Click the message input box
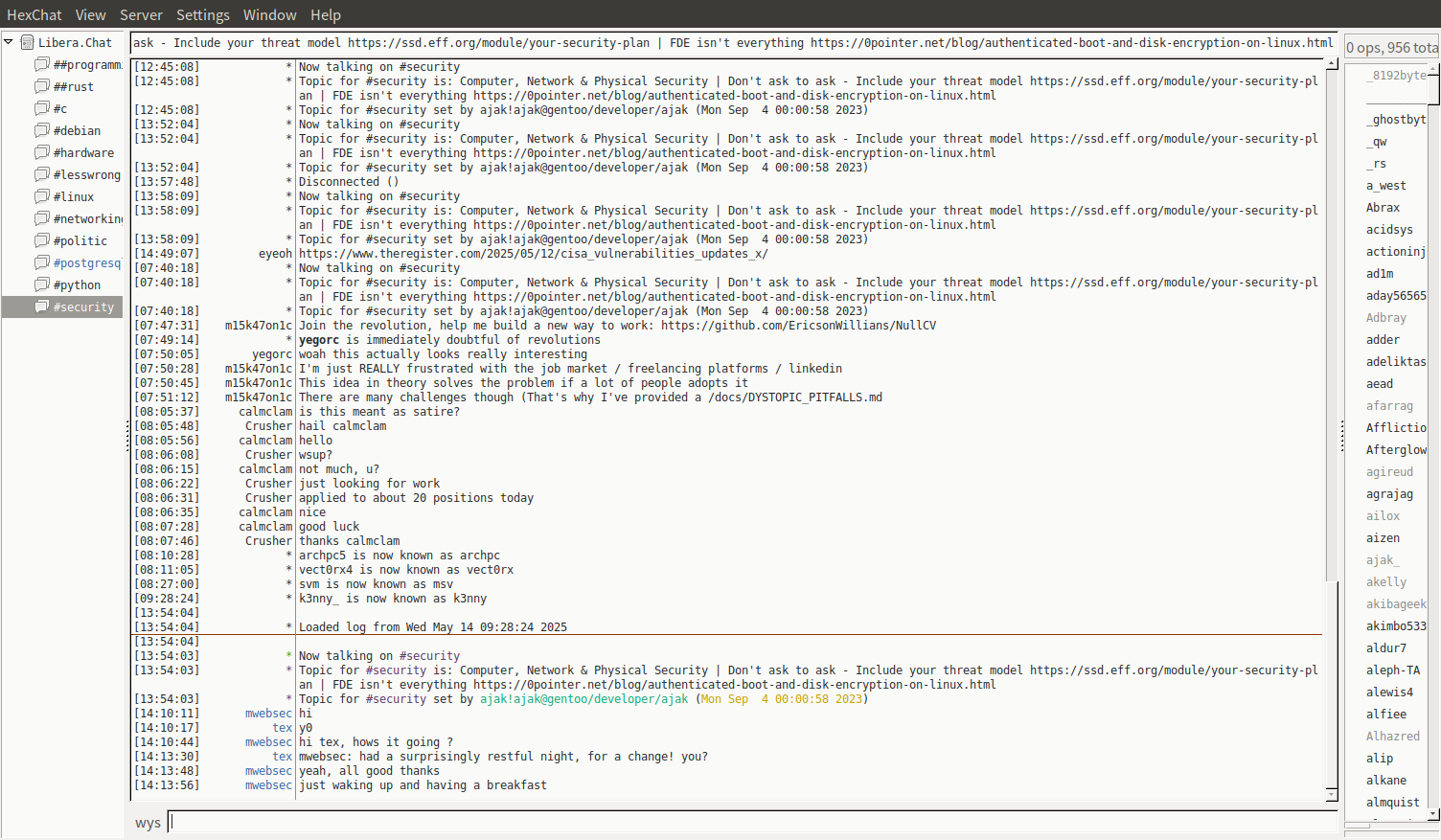The width and height of the screenshot is (1441, 840). coord(752,822)
